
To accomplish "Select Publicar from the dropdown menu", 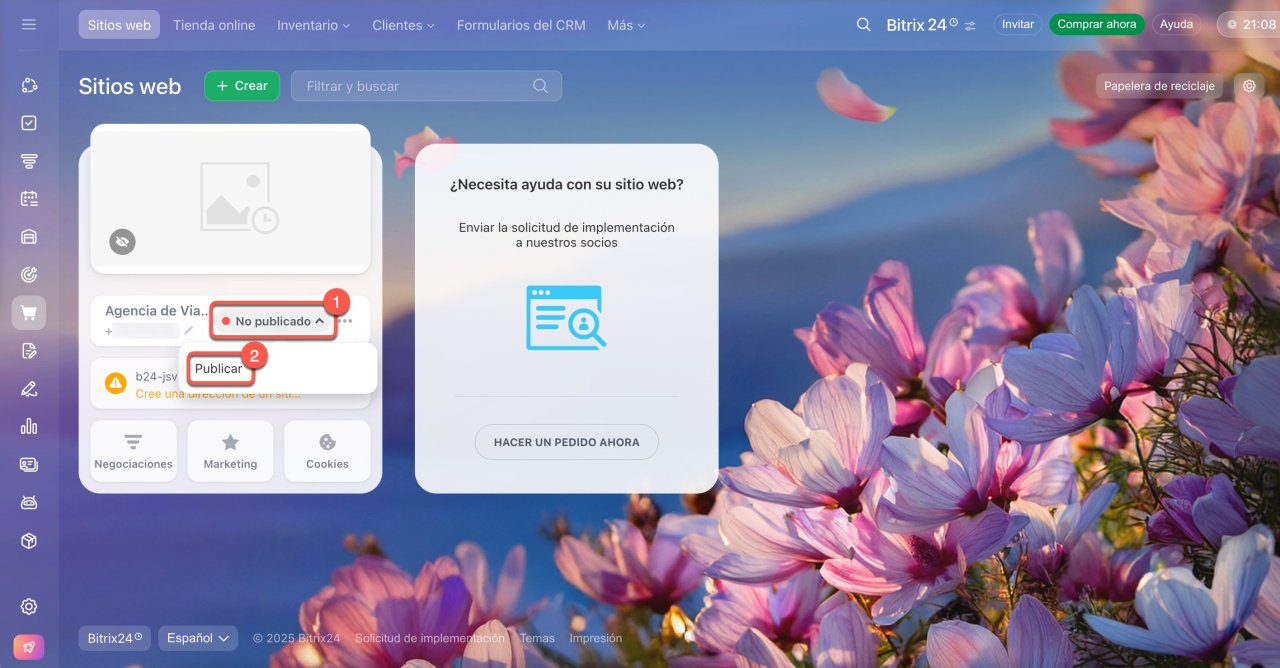I will coord(219,369).
